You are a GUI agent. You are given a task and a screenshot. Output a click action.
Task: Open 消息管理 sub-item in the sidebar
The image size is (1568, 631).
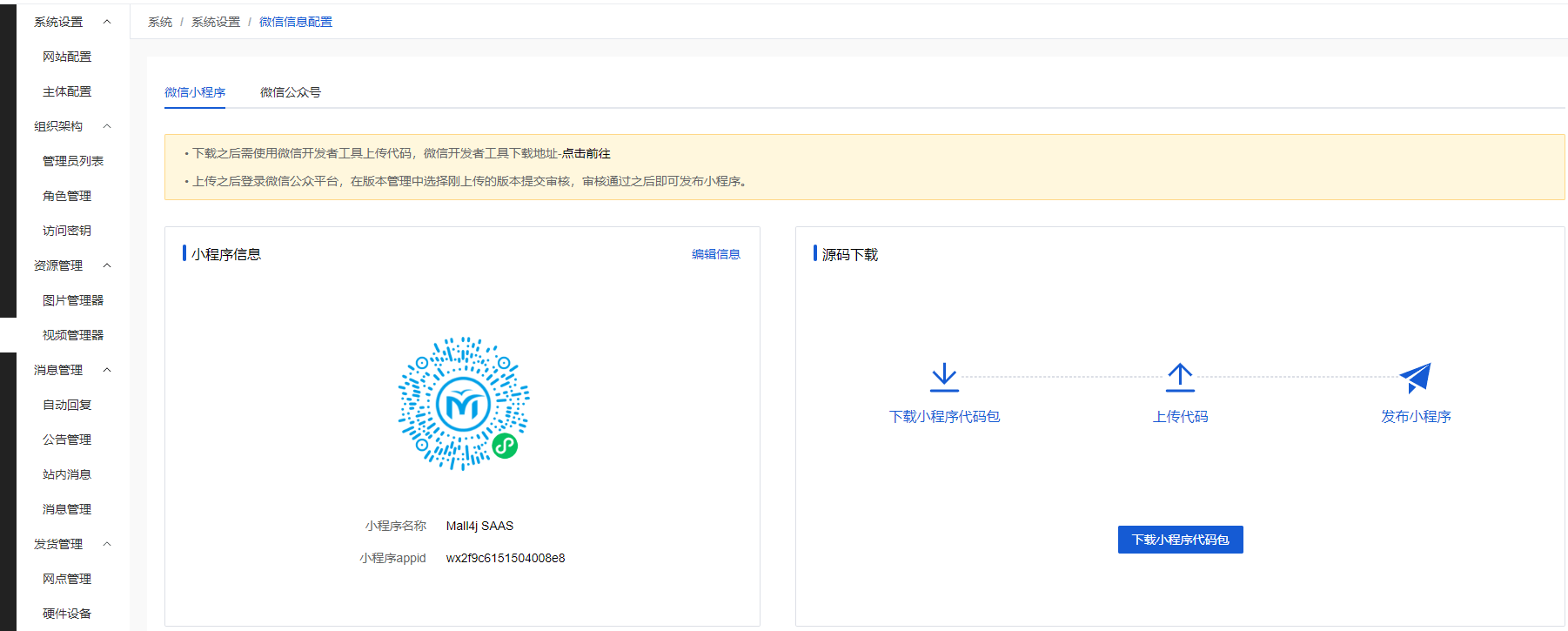[x=67, y=509]
